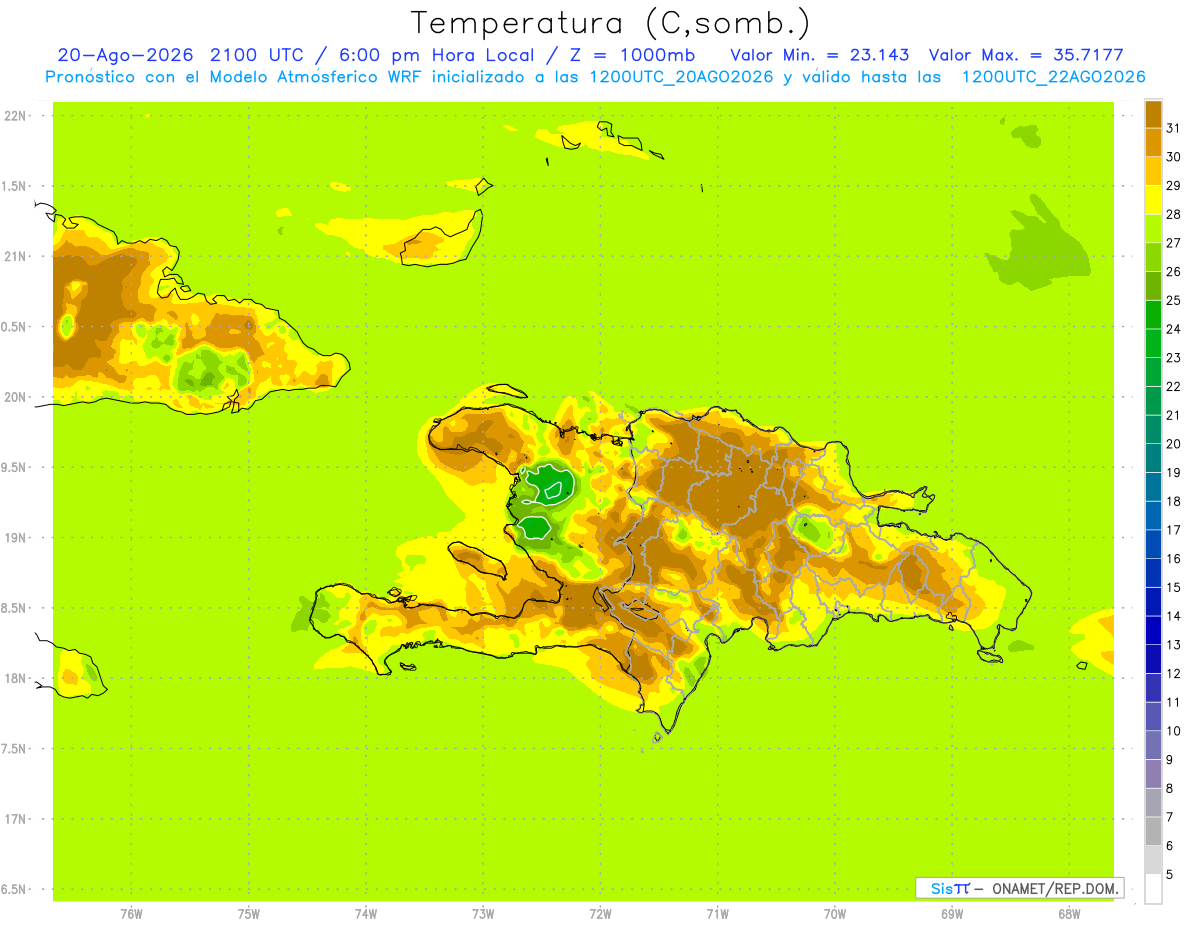Click the 72W longitude label
Image resolution: width=1200 pixels, height=927 pixels.
pos(600,914)
